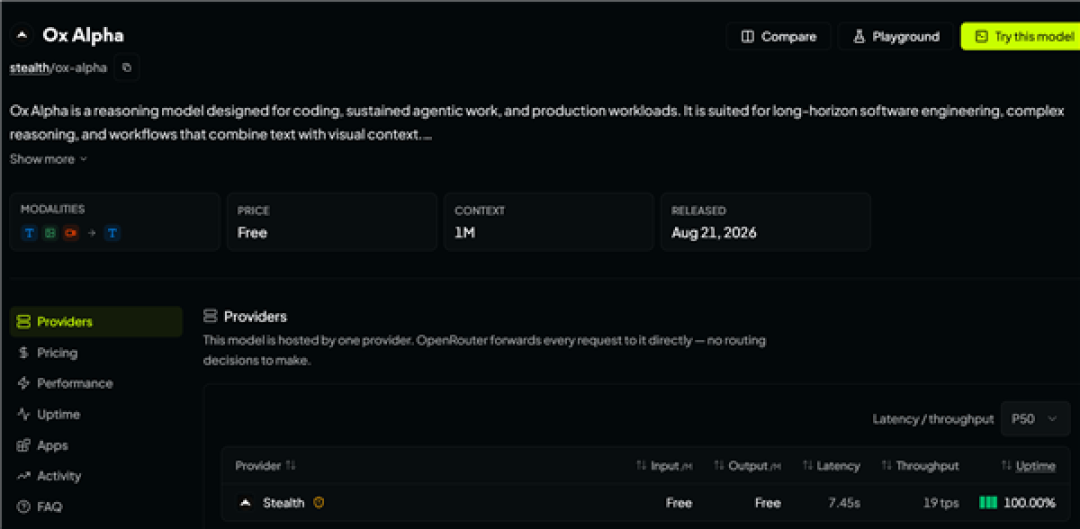Select the 100.00% uptime value
This screenshot has height=529, width=1080.
click(1030, 503)
